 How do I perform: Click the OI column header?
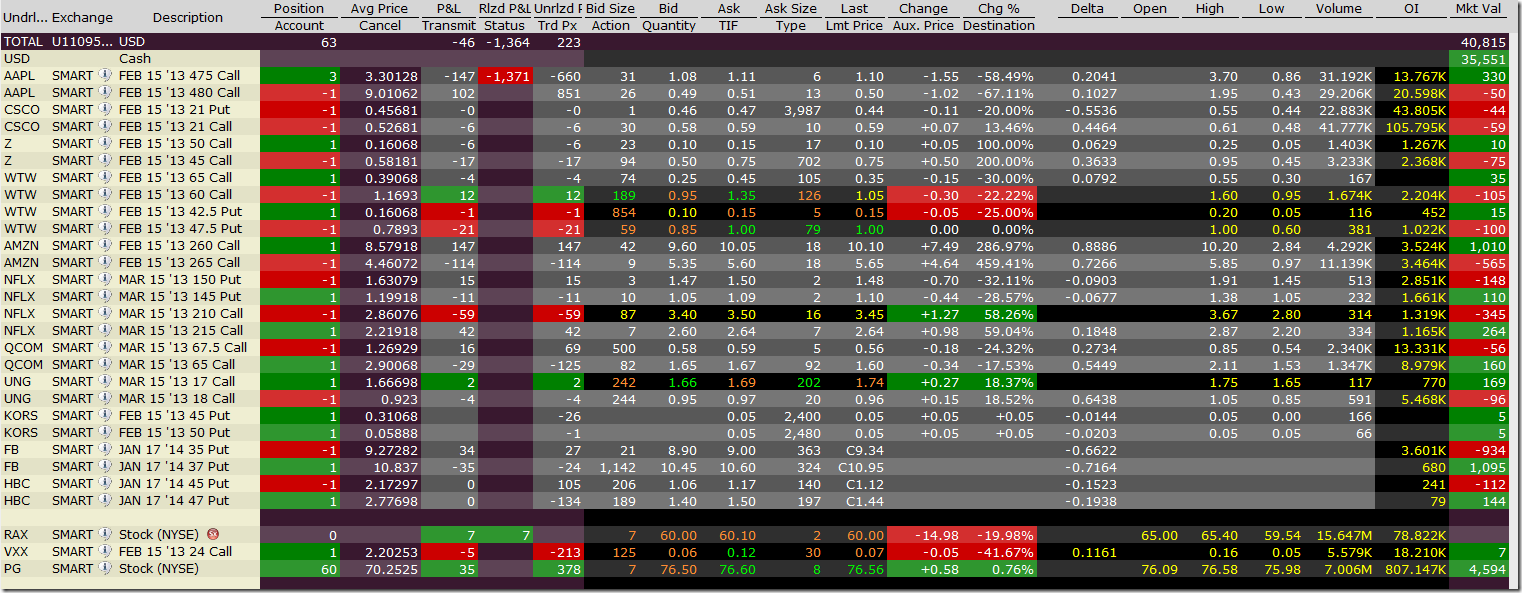pyautogui.click(x=1411, y=9)
